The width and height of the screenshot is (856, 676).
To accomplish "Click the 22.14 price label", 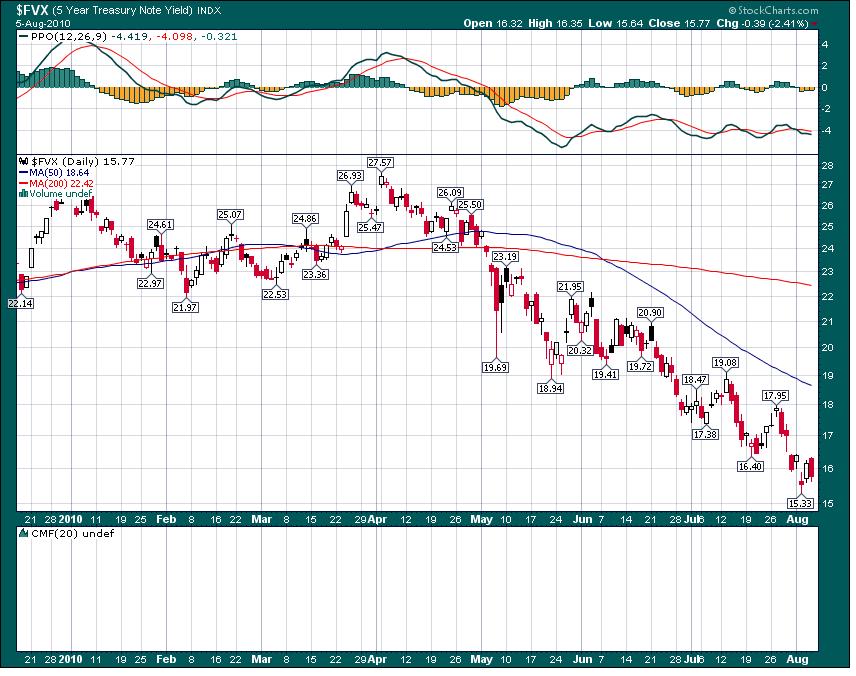I will [21, 303].
